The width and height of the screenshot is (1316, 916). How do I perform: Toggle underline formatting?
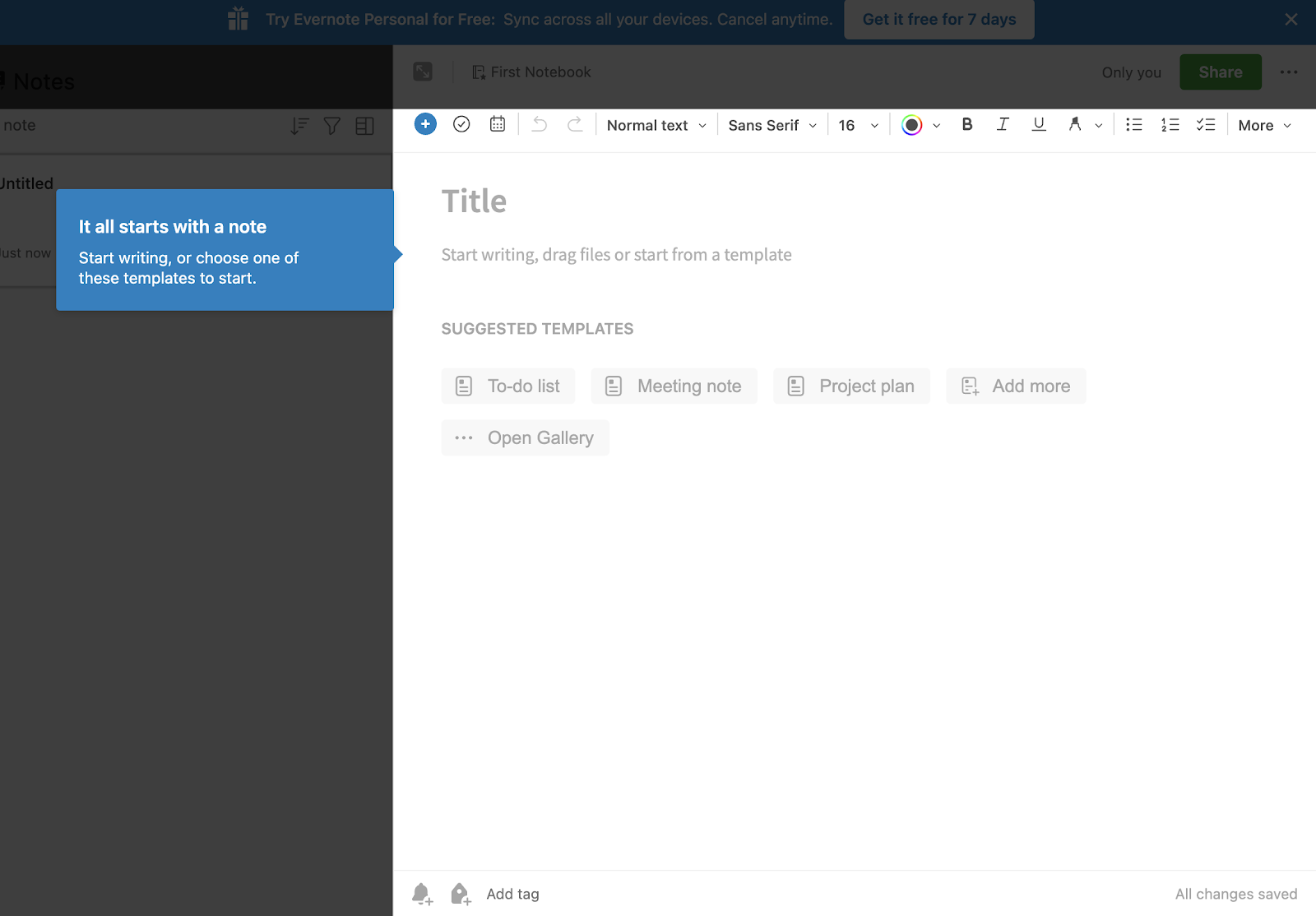tap(1038, 124)
